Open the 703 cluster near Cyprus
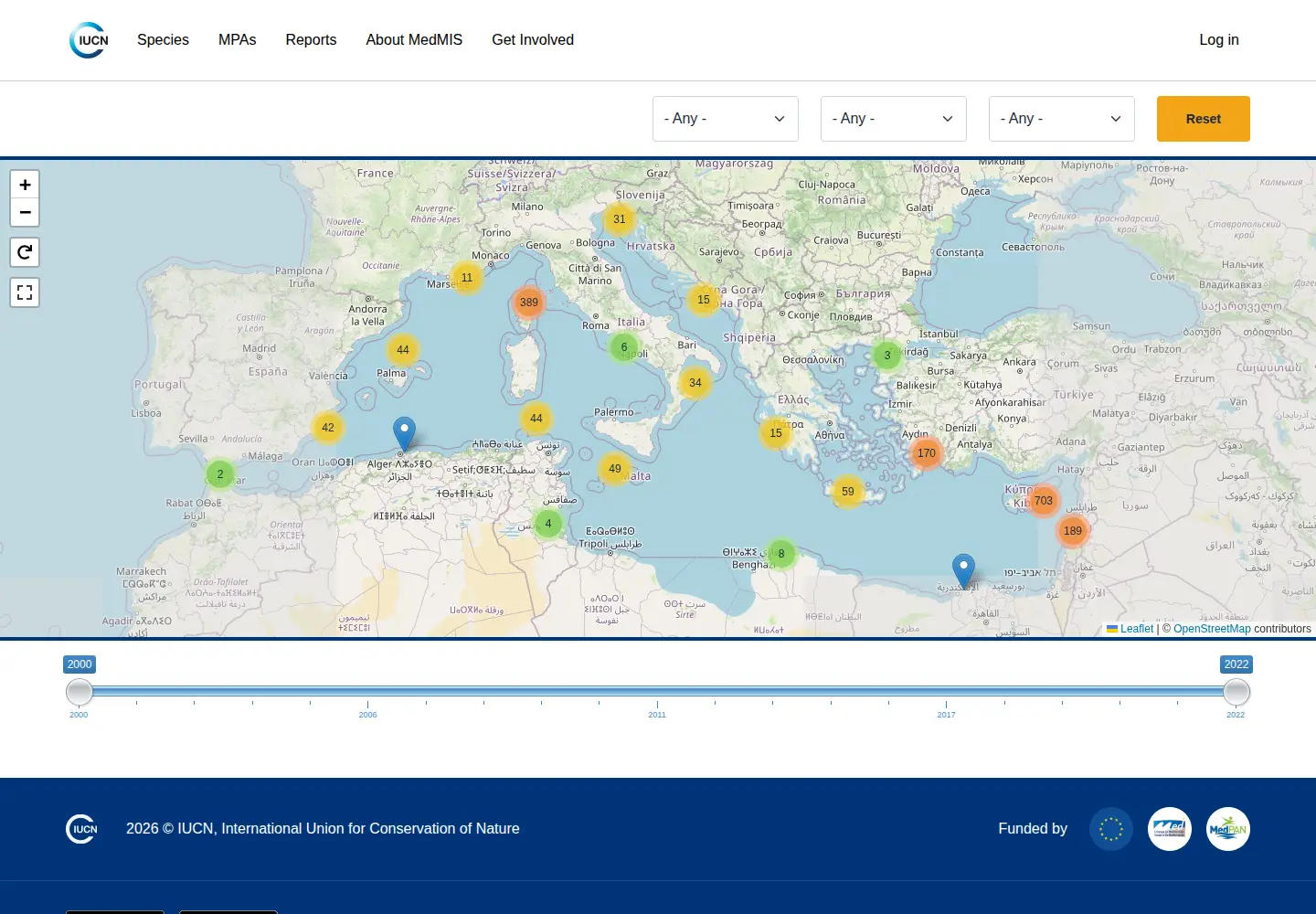Screen dimensions: 1316x914 pyautogui.click(x=1044, y=501)
